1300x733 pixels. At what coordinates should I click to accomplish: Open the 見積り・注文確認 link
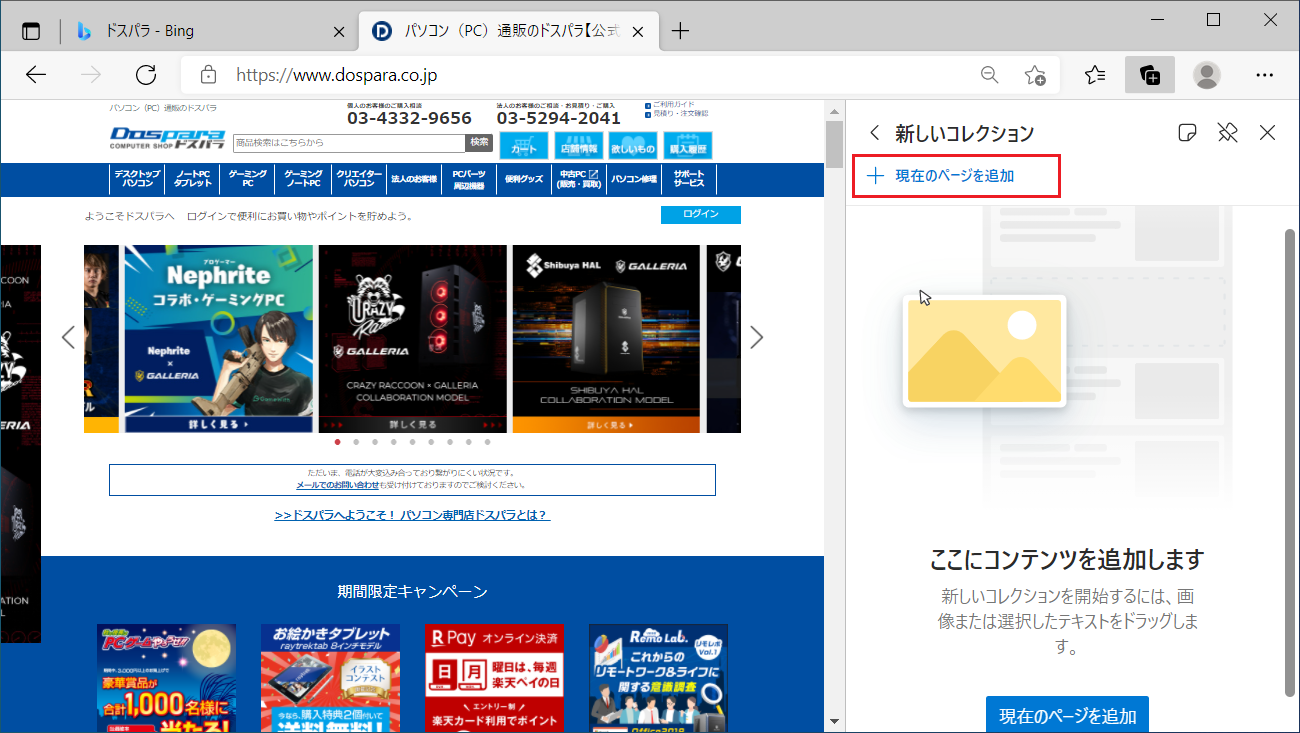coord(678,114)
